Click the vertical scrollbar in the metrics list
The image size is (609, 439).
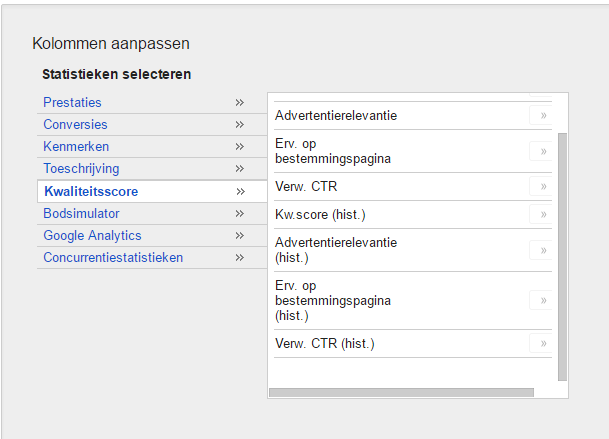[x=562, y=257]
